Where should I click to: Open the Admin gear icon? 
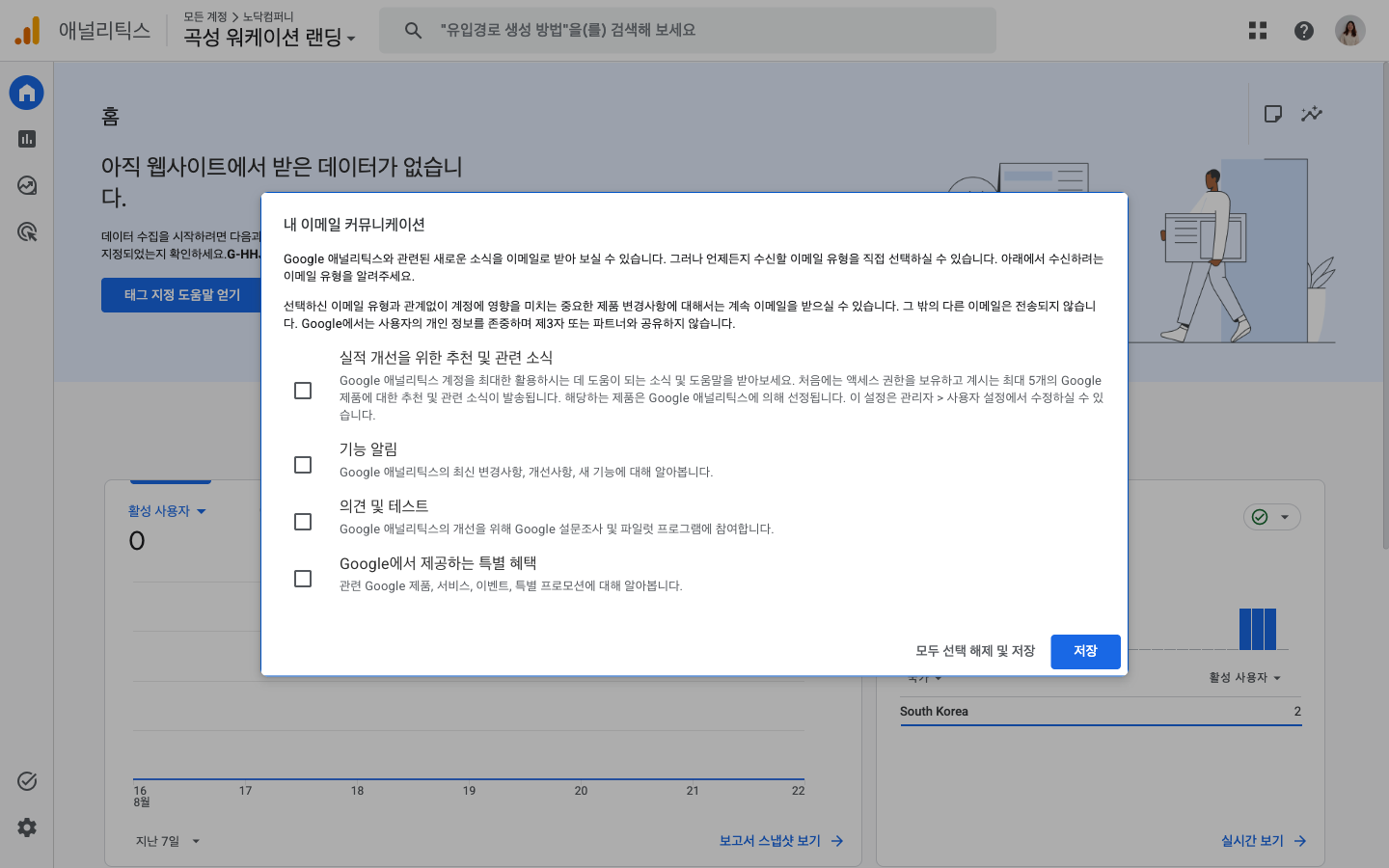27,827
